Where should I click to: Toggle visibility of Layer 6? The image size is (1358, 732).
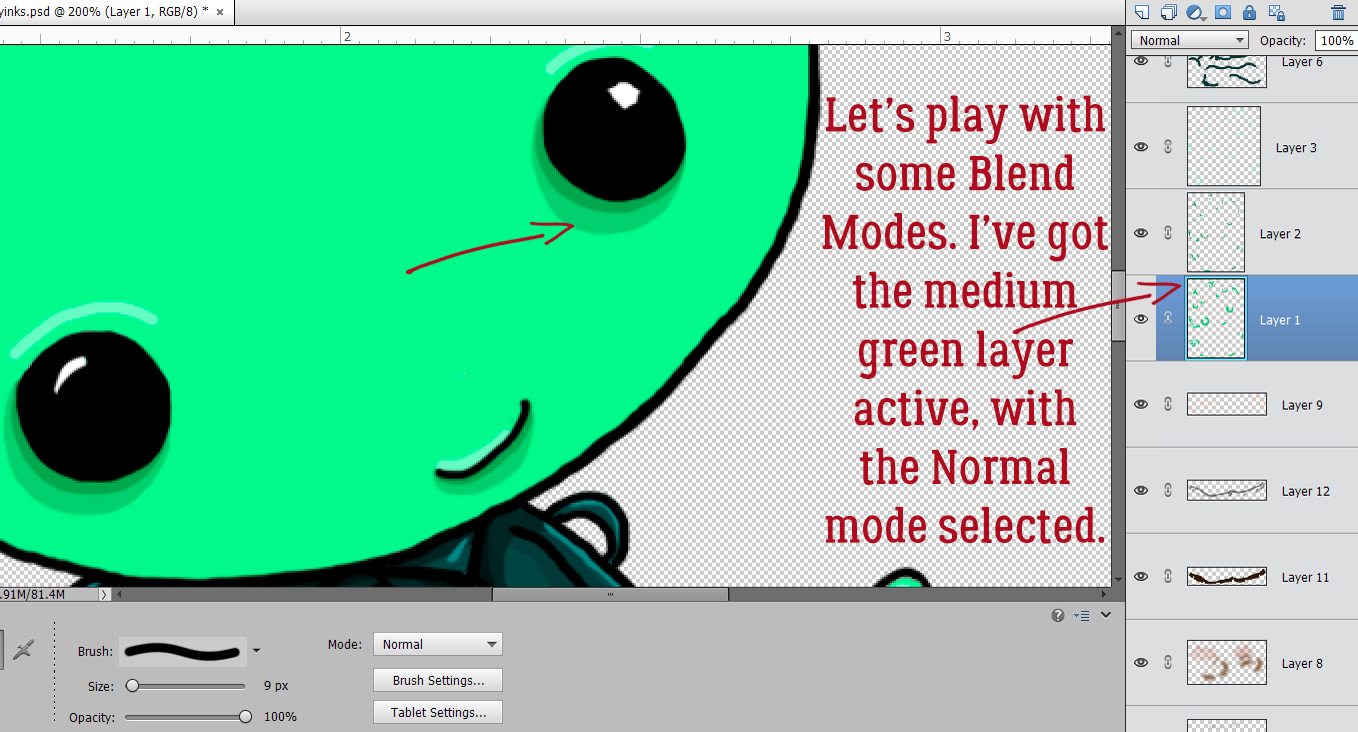tap(1141, 61)
